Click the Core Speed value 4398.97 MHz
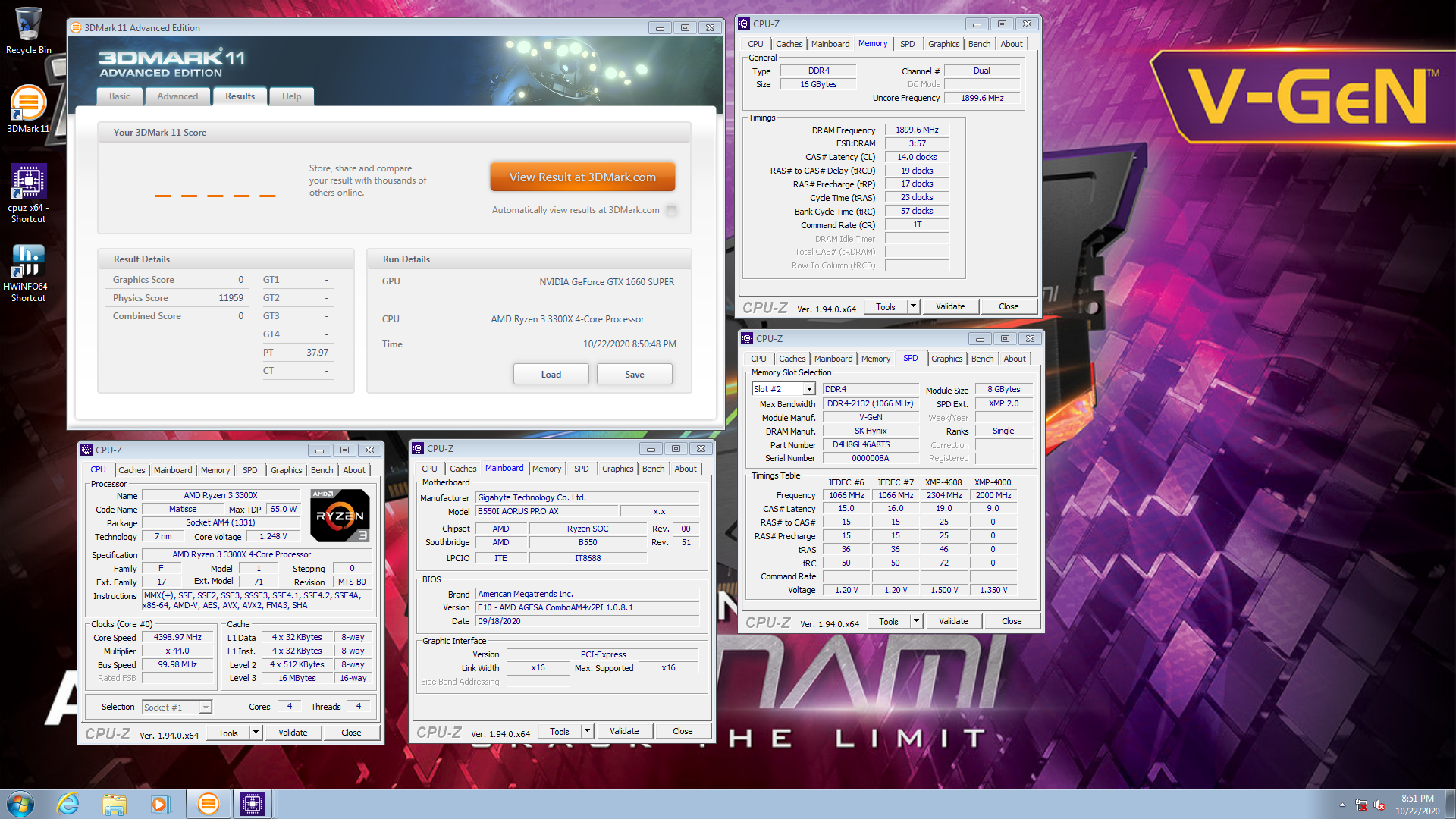The image size is (1456, 819). pyautogui.click(x=177, y=638)
